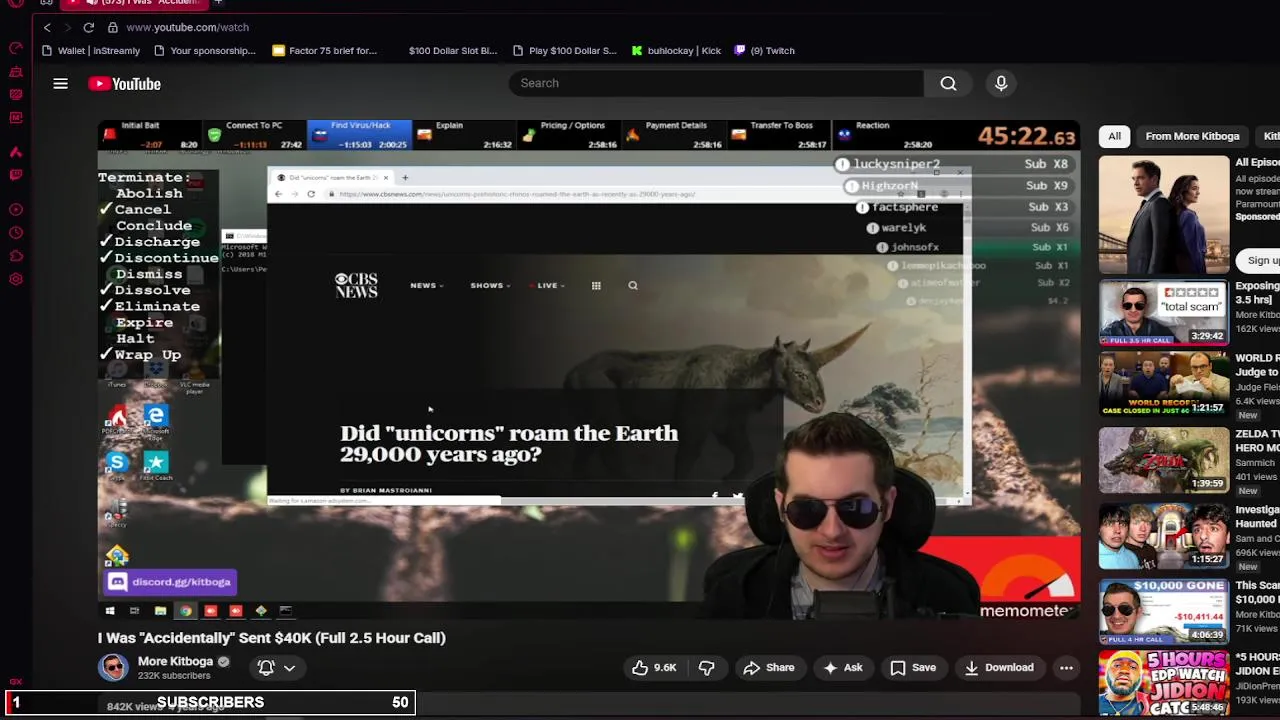Click the search magnifier button
Viewport: 1280px width, 720px height.
click(x=948, y=83)
